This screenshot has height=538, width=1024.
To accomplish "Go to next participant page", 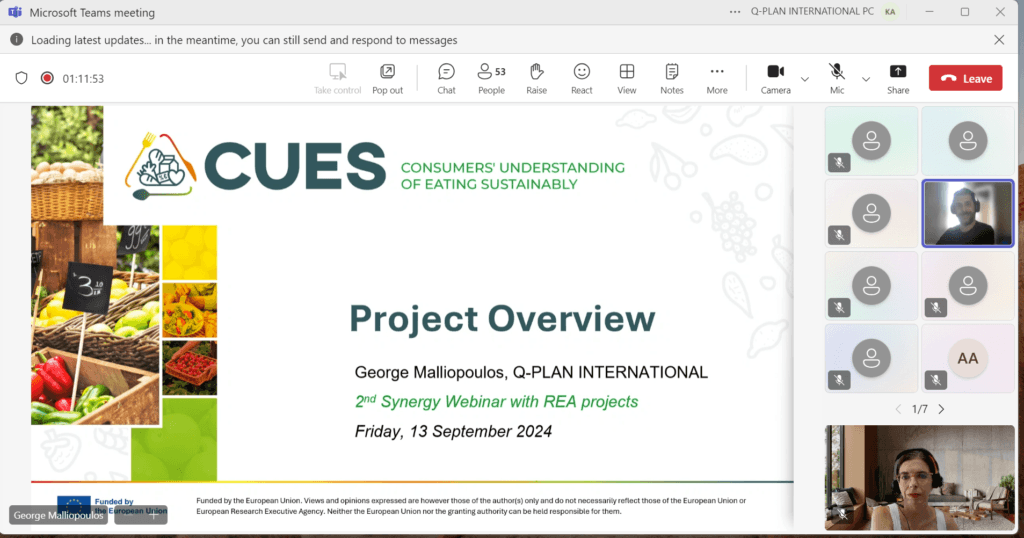I will (x=941, y=409).
